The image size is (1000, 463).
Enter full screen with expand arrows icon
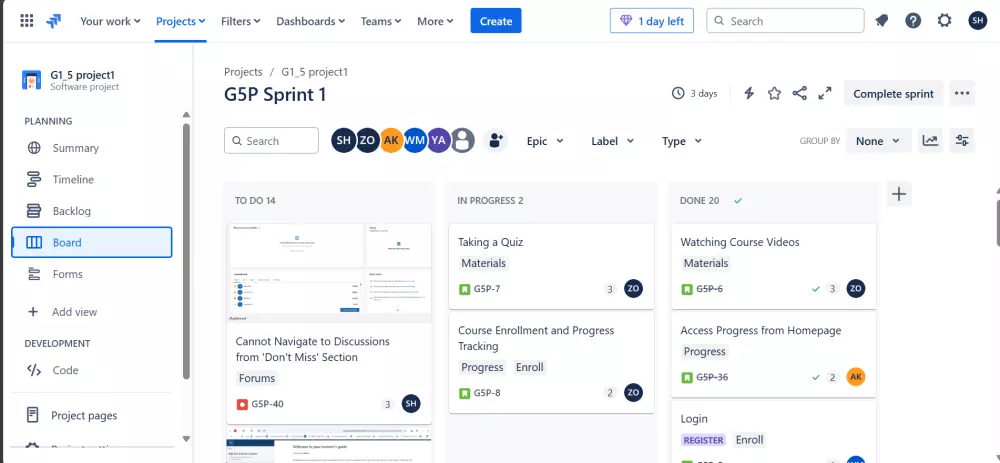pyautogui.click(x=825, y=94)
